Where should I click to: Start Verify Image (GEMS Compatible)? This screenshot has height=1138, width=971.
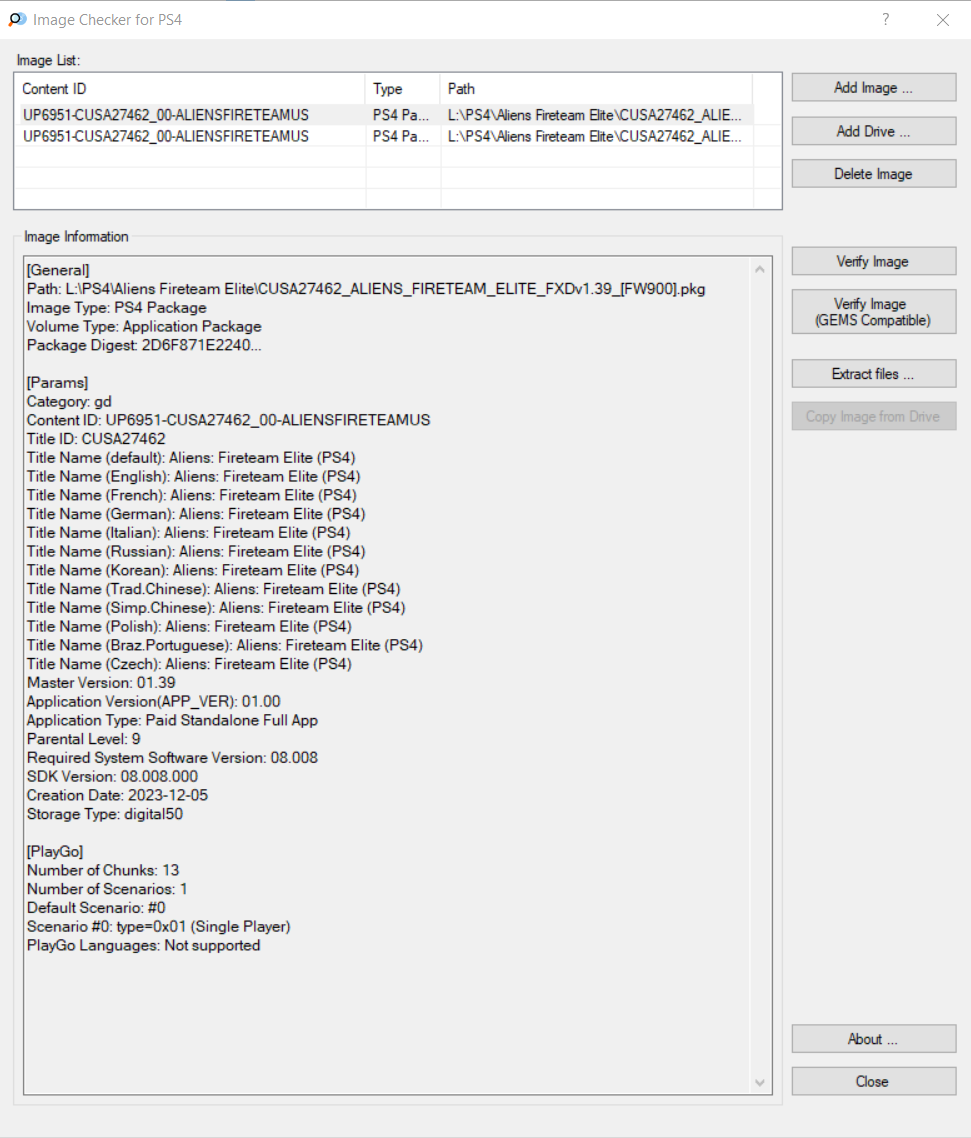point(874,312)
